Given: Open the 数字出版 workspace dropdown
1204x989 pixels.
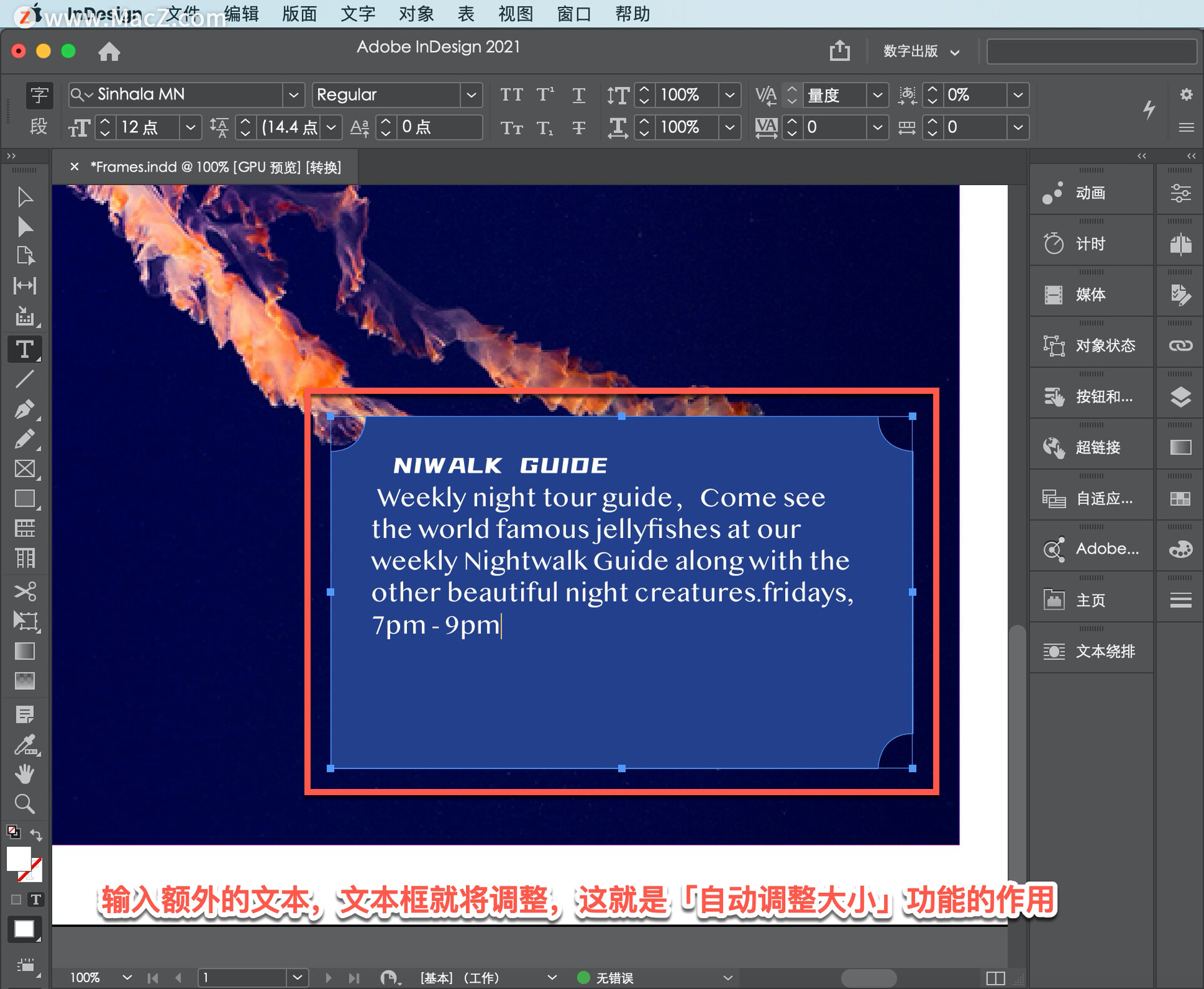Looking at the screenshot, I should point(921,51).
